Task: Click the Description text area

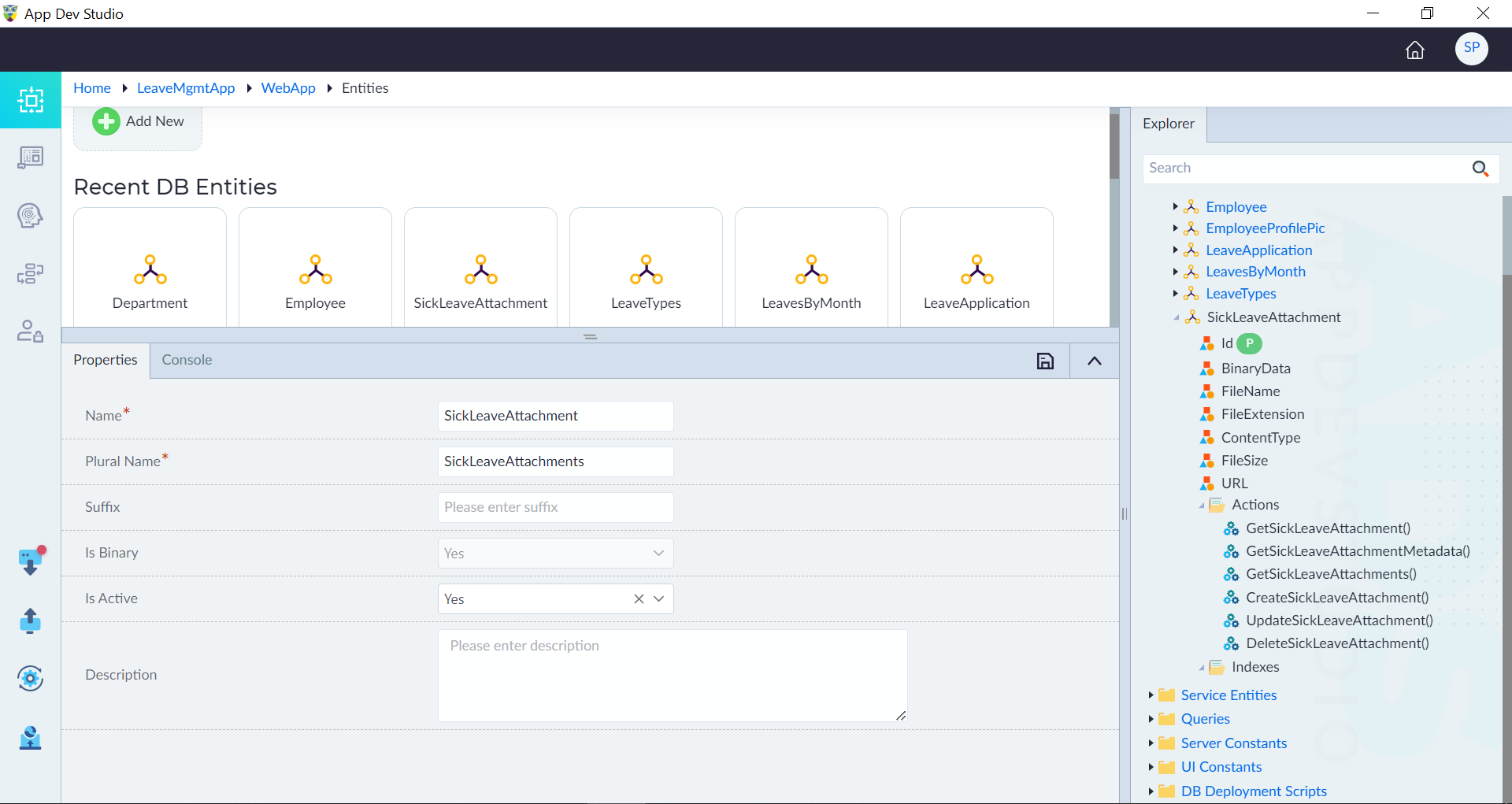Action: click(673, 676)
